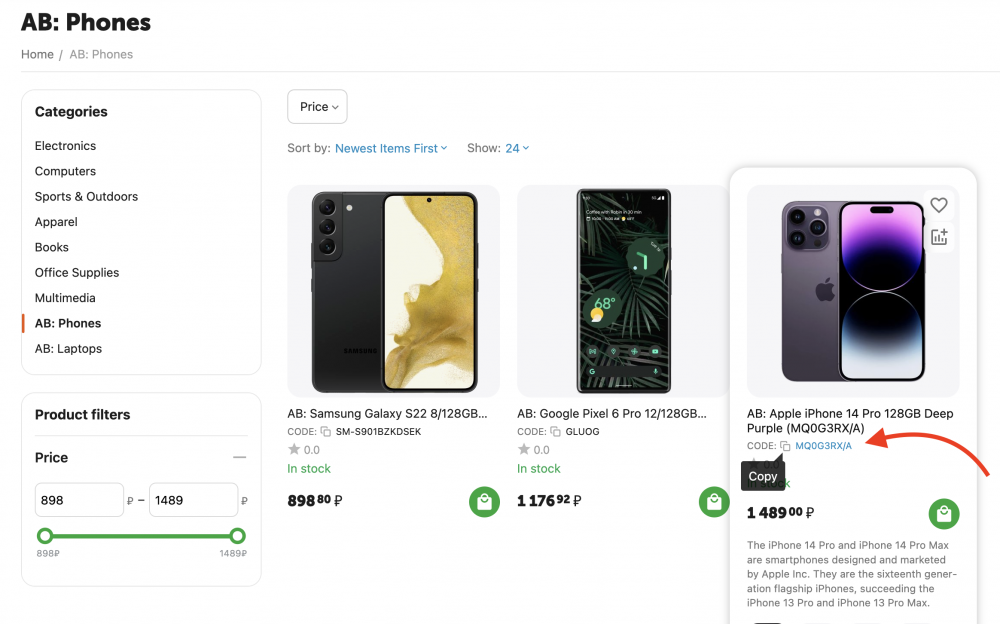Image resolution: width=1000 pixels, height=624 pixels.
Task: Click the maximum price slider handle
Action: point(237,536)
